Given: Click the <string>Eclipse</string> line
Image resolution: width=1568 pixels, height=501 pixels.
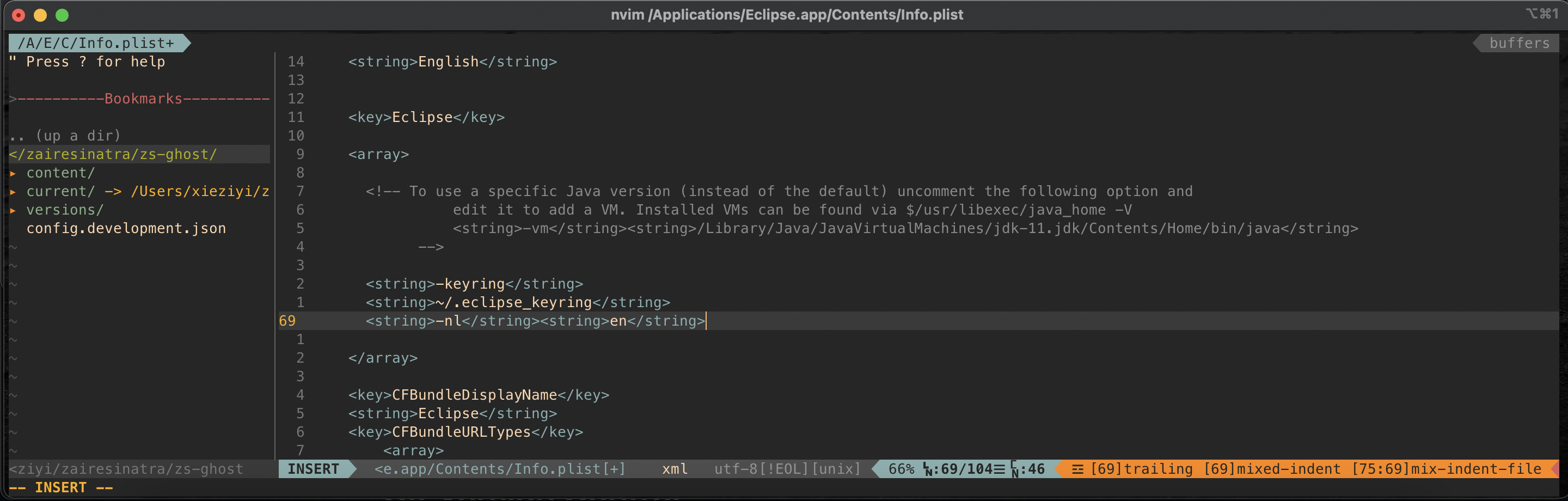Looking at the screenshot, I should 452,413.
